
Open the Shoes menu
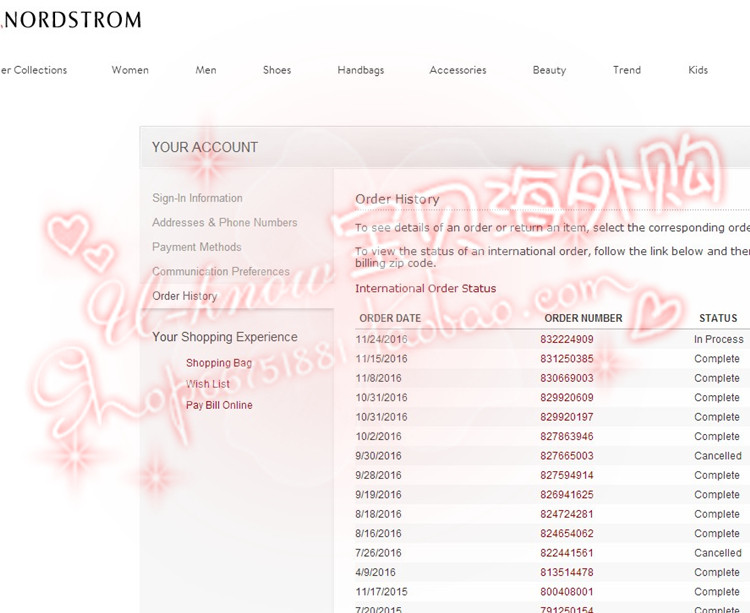pos(277,70)
